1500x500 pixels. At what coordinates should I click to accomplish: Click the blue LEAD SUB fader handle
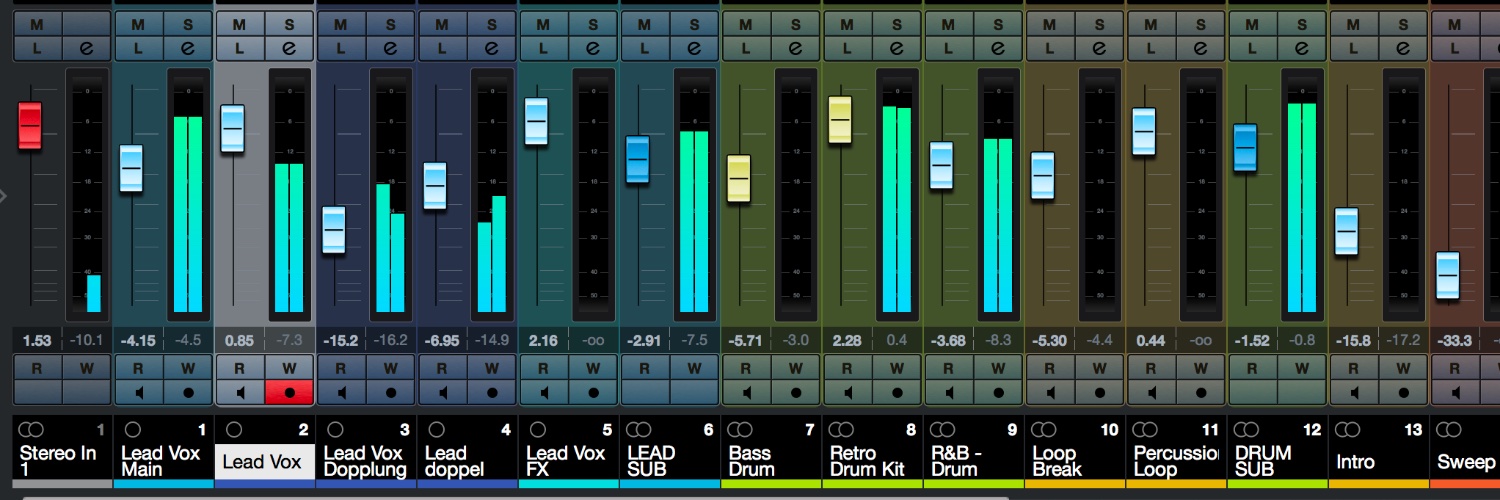[638, 160]
